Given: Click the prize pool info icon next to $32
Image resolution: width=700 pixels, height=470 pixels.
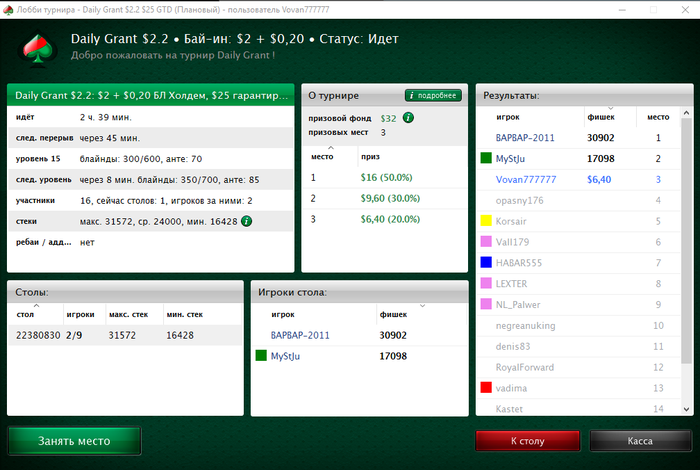Looking at the screenshot, I should tap(408, 117).
